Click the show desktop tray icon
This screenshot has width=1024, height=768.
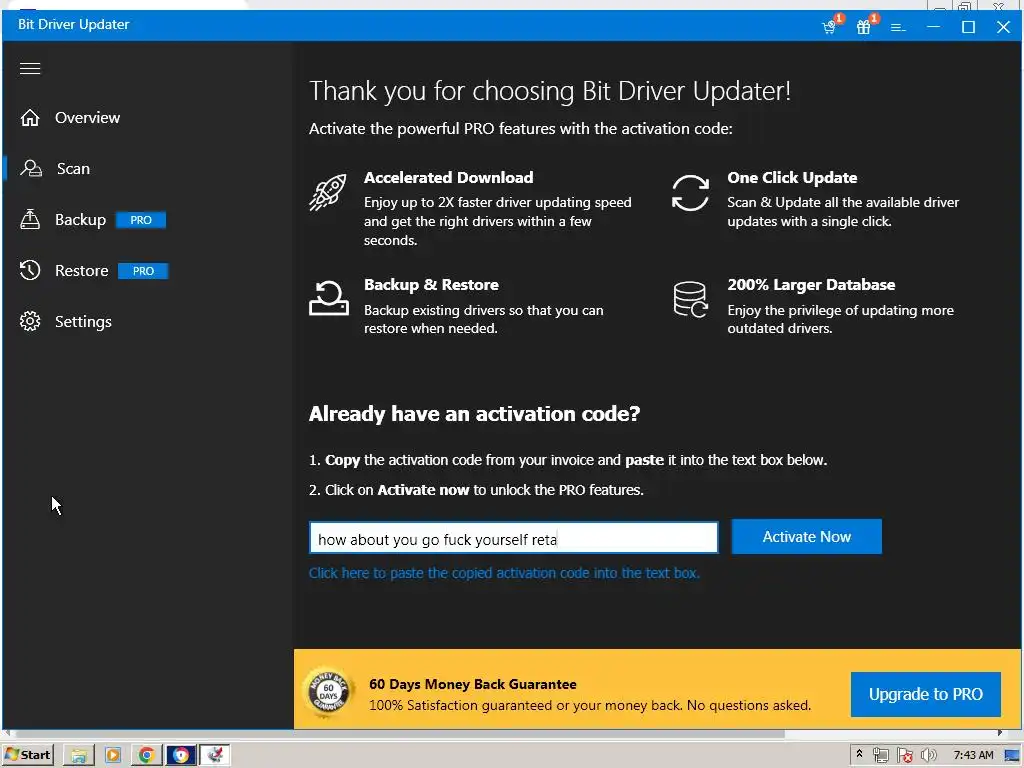(x=1013, y=756)
